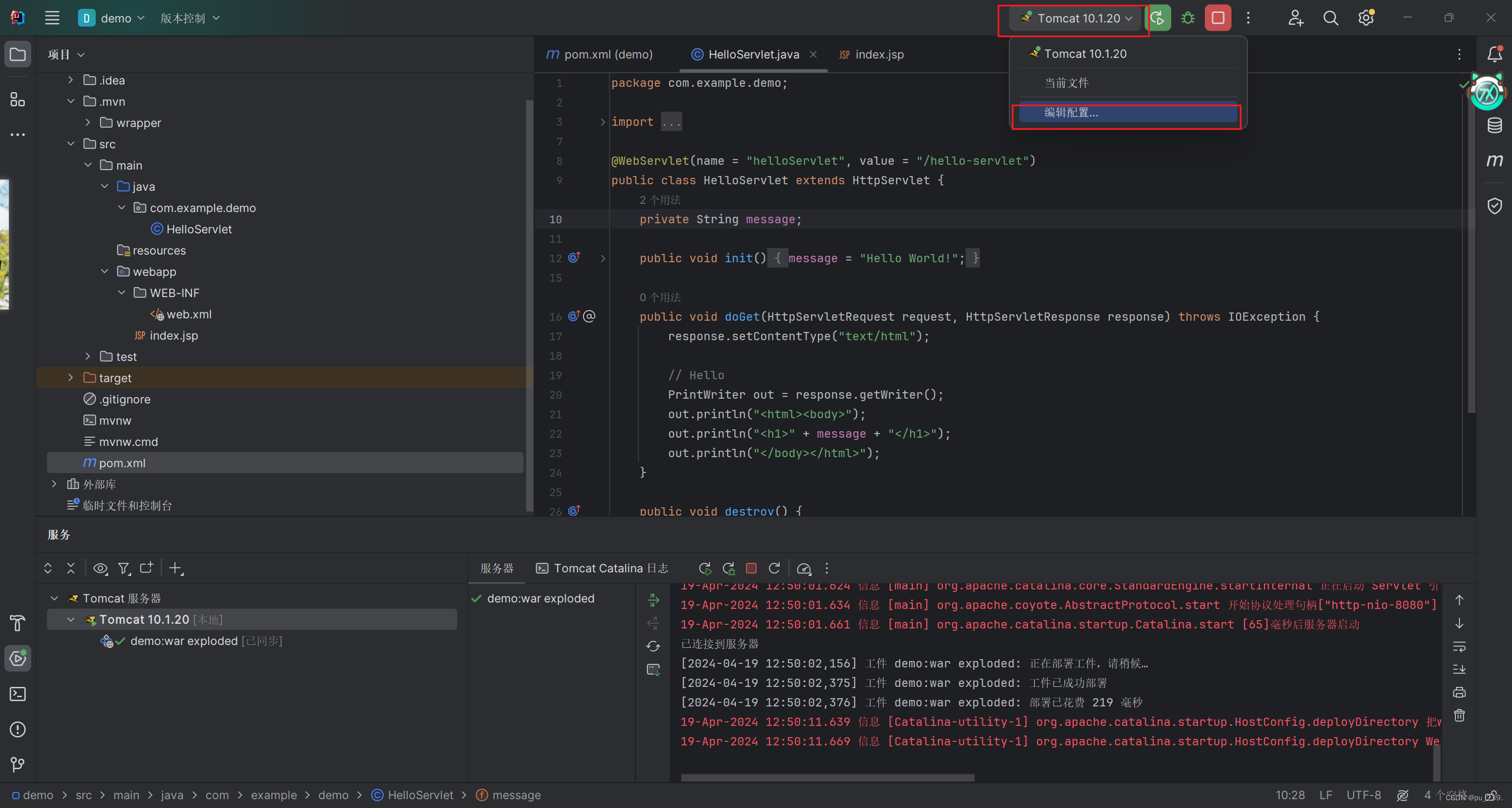Viewport: 1512px width, 808px height.
Task: Switch to the index.jsp editor tab
Action: (x=879, y=54)
